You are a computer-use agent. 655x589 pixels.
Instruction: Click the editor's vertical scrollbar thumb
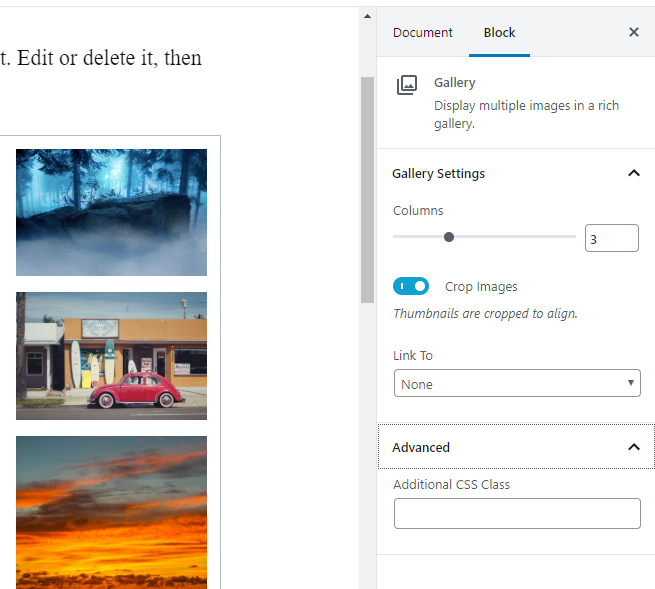pos(367,190)
